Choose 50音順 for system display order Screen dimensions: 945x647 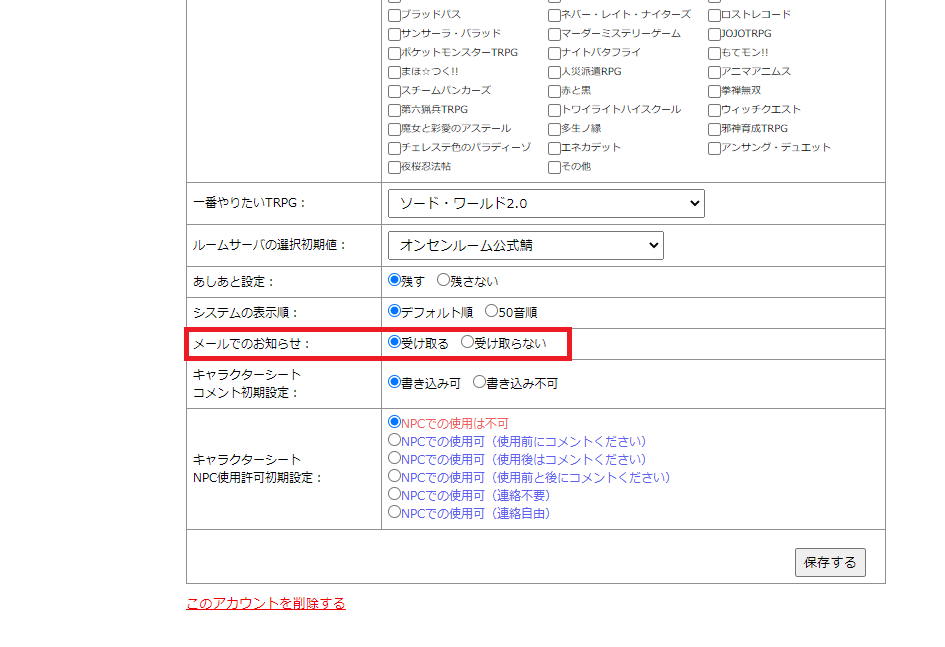tap(491, 312)
